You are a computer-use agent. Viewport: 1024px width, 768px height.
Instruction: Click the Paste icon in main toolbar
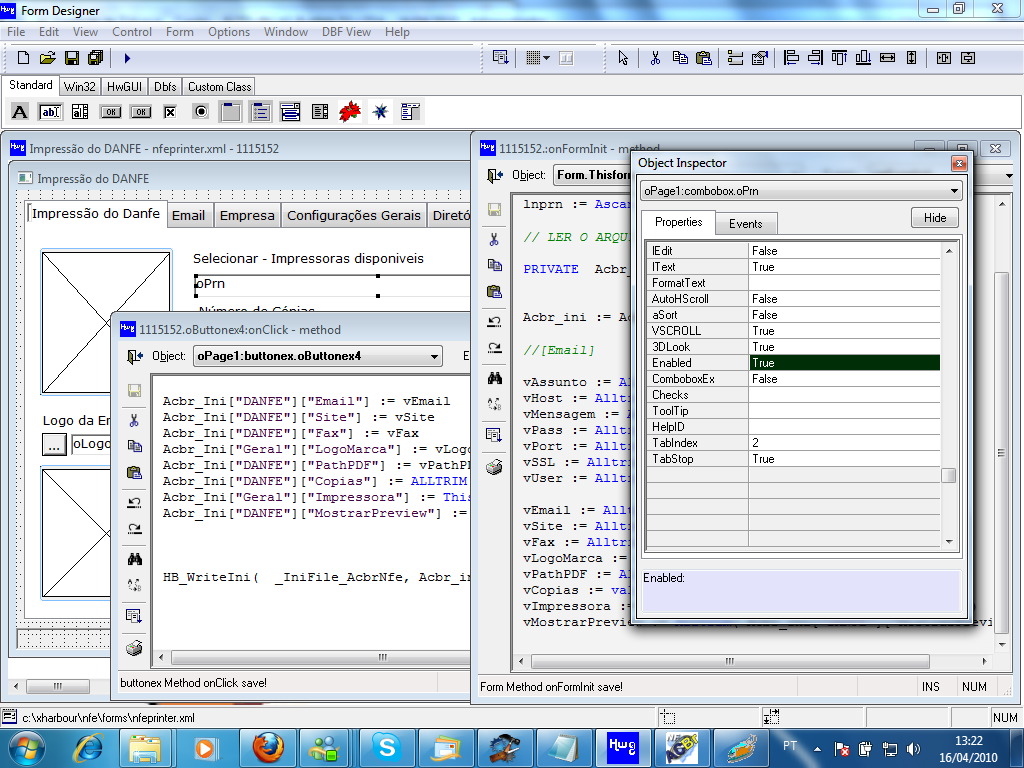703,58
